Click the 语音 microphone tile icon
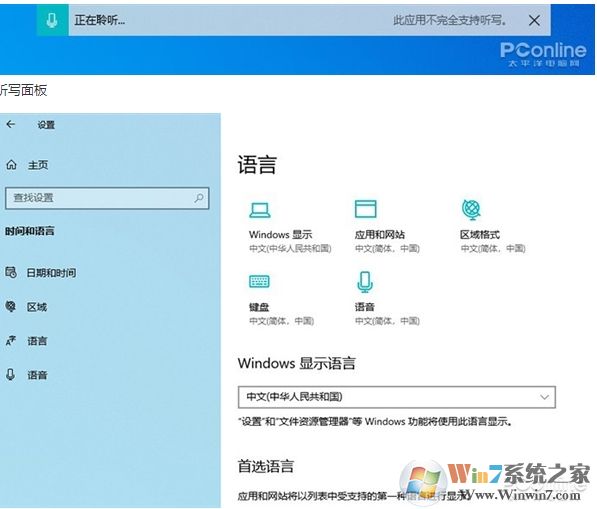The height and width of the screenshot is (509, 597). (x=365, y=282)
